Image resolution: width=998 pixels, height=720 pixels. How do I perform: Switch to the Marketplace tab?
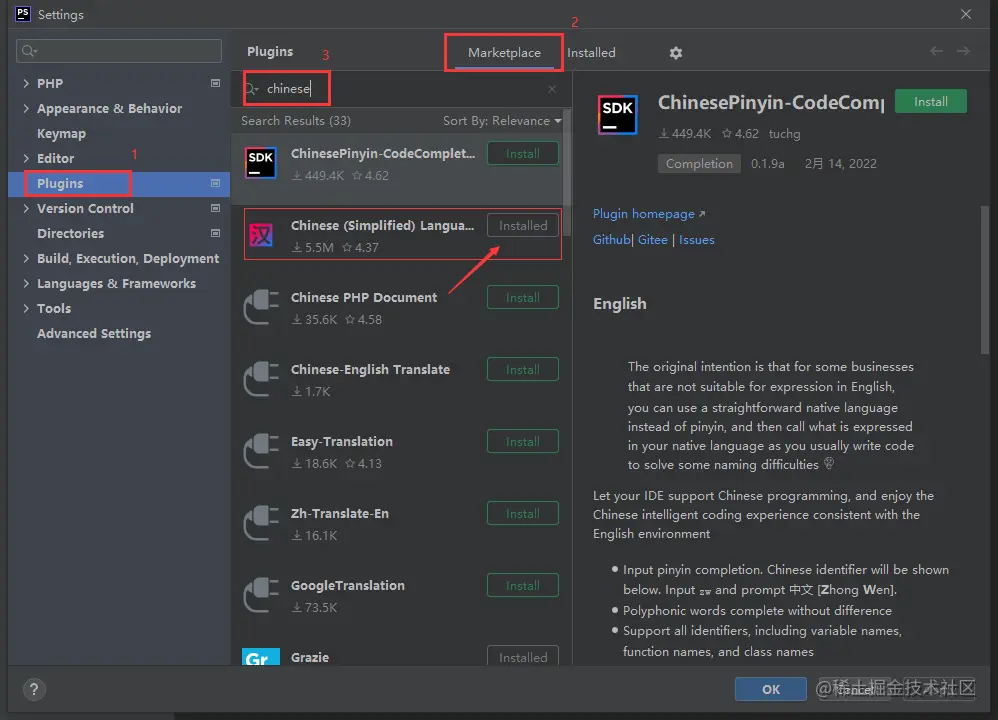[504, 53]
